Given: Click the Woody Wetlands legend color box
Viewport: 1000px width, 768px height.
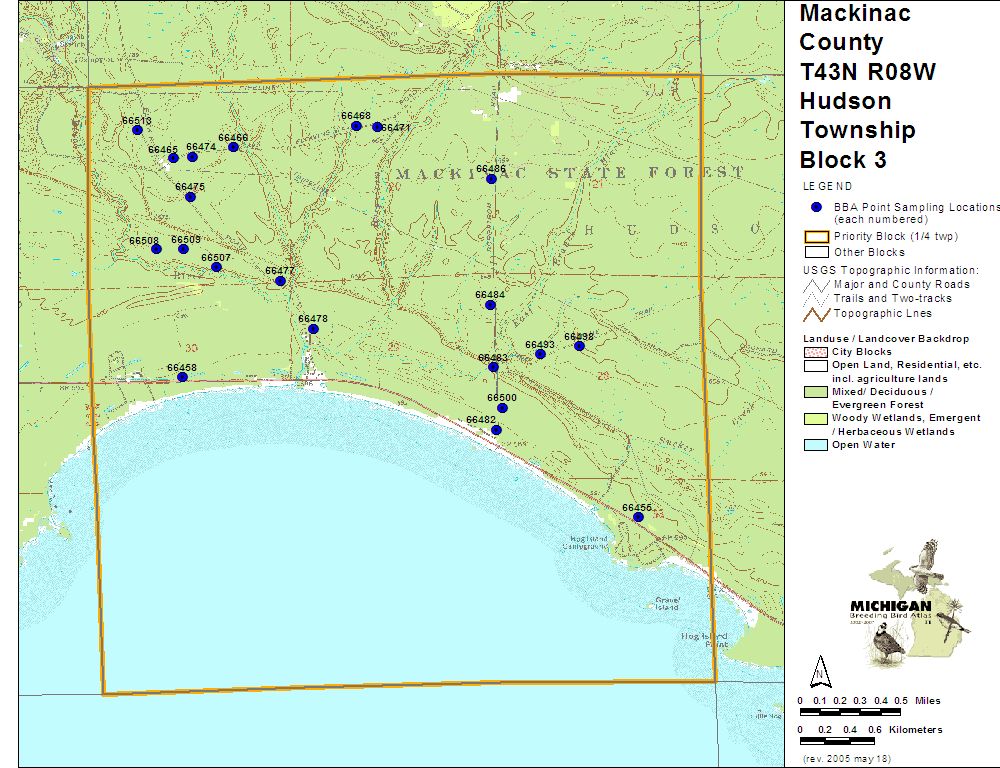Looking at the screenshot, I should tap(816, 418).
